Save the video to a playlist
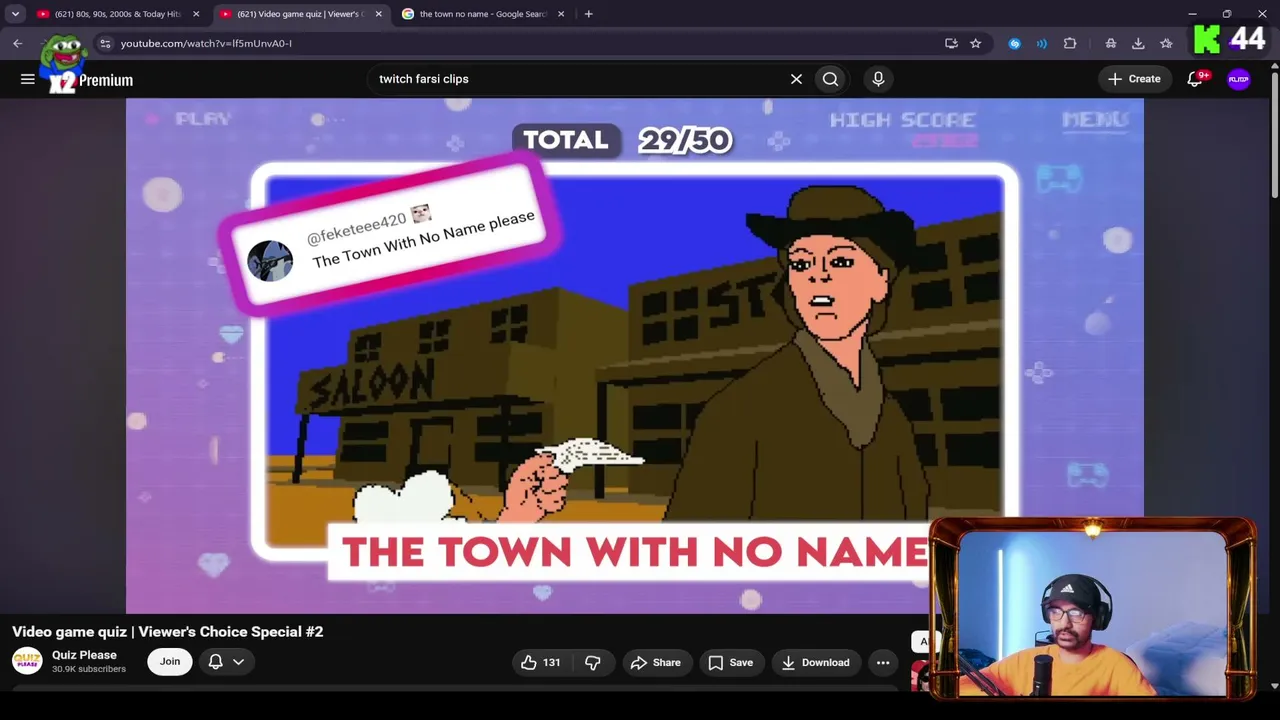This screenshot has width=1280, height=720. (x=730, y=662)
